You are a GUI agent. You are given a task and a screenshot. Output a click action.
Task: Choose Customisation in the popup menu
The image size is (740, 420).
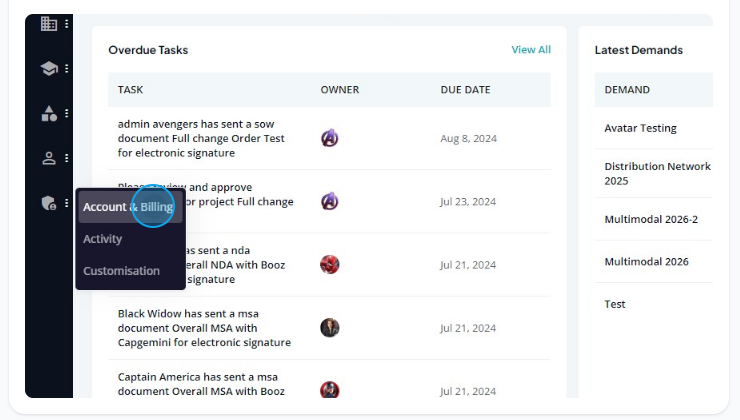[121, 271]
